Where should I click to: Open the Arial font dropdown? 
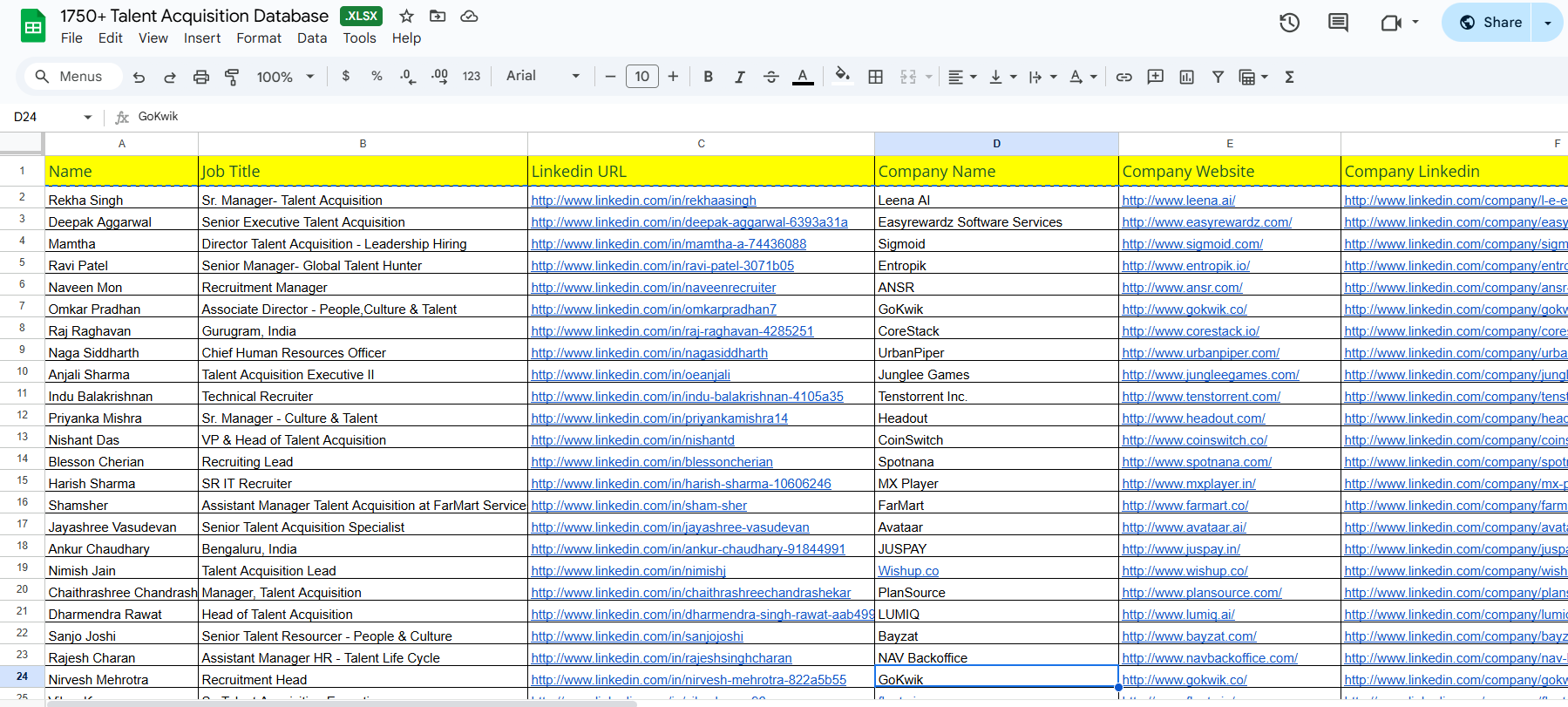542,76
